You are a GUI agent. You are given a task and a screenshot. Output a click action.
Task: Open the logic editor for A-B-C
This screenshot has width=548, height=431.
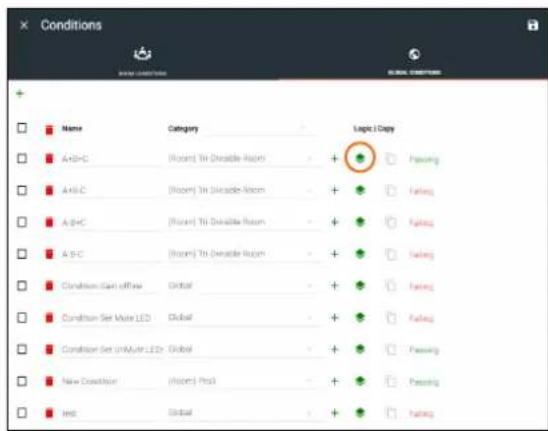point(360,254)
